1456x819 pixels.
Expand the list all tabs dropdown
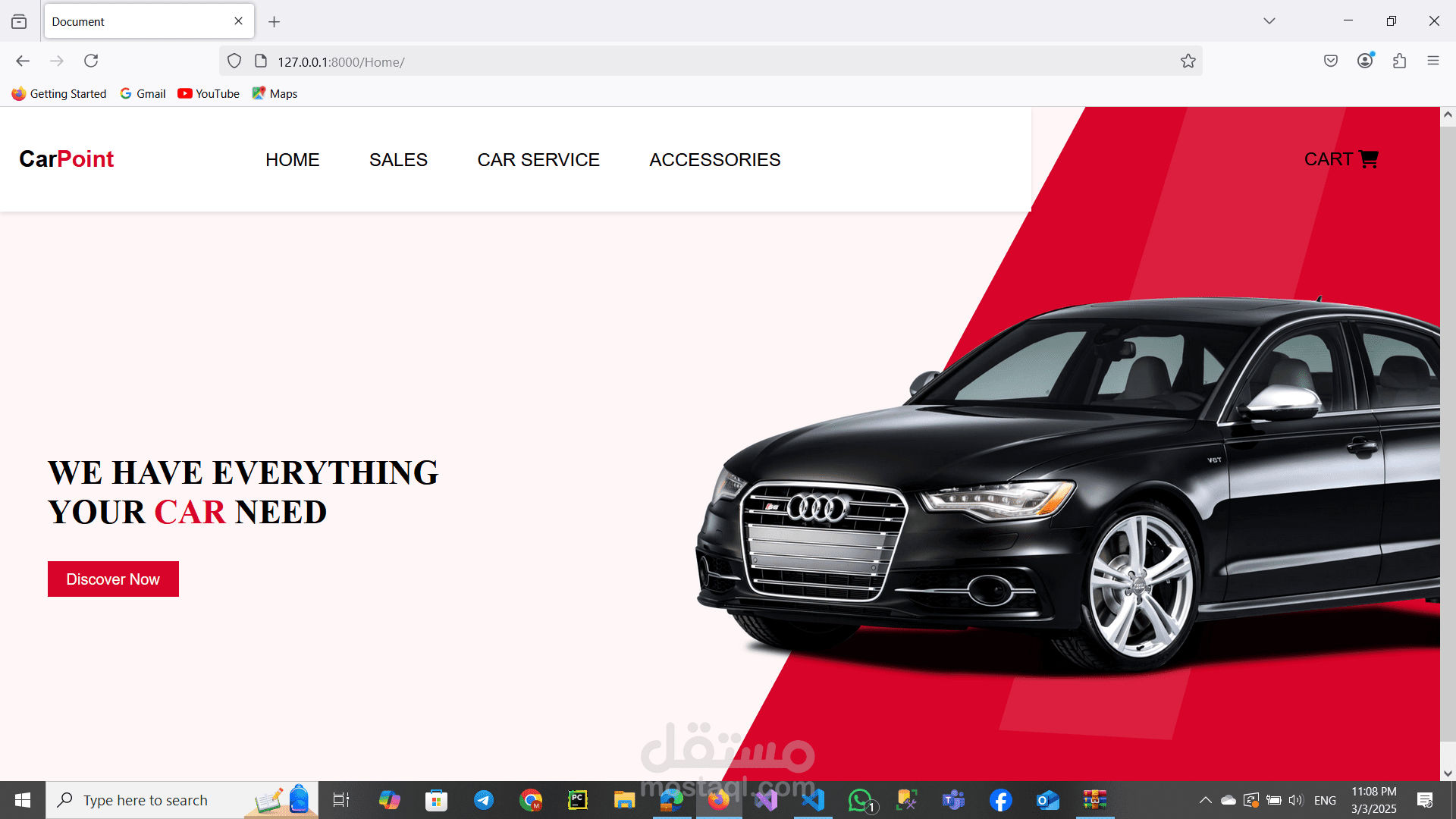point(1269,21)
